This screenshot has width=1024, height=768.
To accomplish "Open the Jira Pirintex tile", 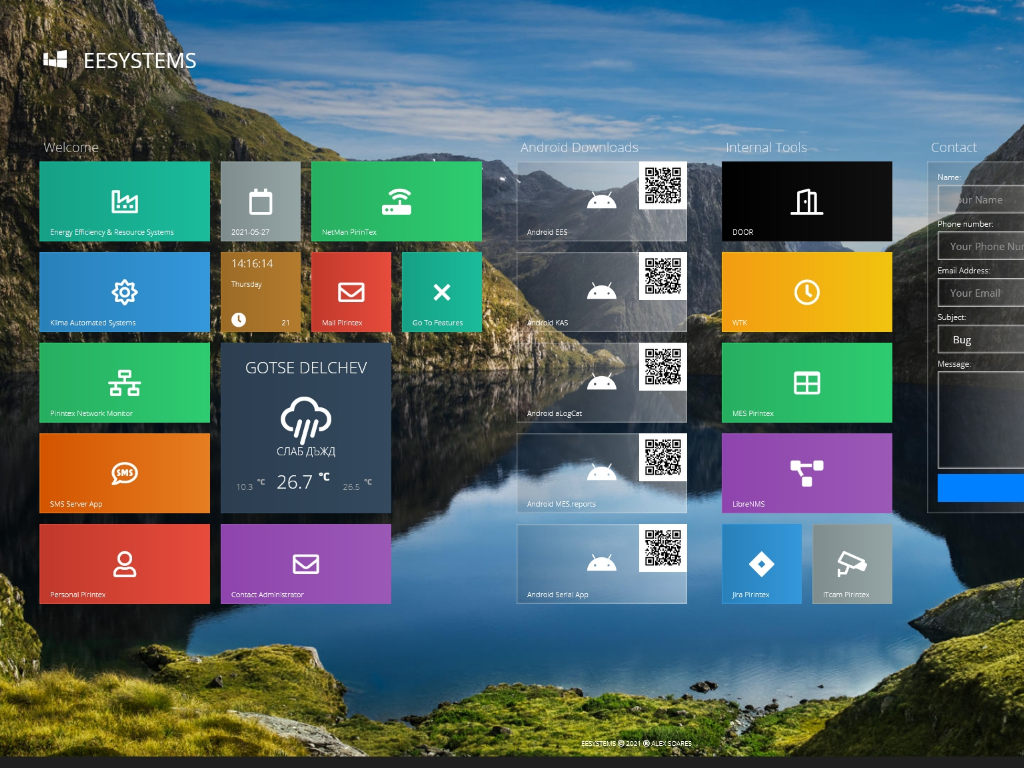I will pyautogui.click(x=761, y=564).
